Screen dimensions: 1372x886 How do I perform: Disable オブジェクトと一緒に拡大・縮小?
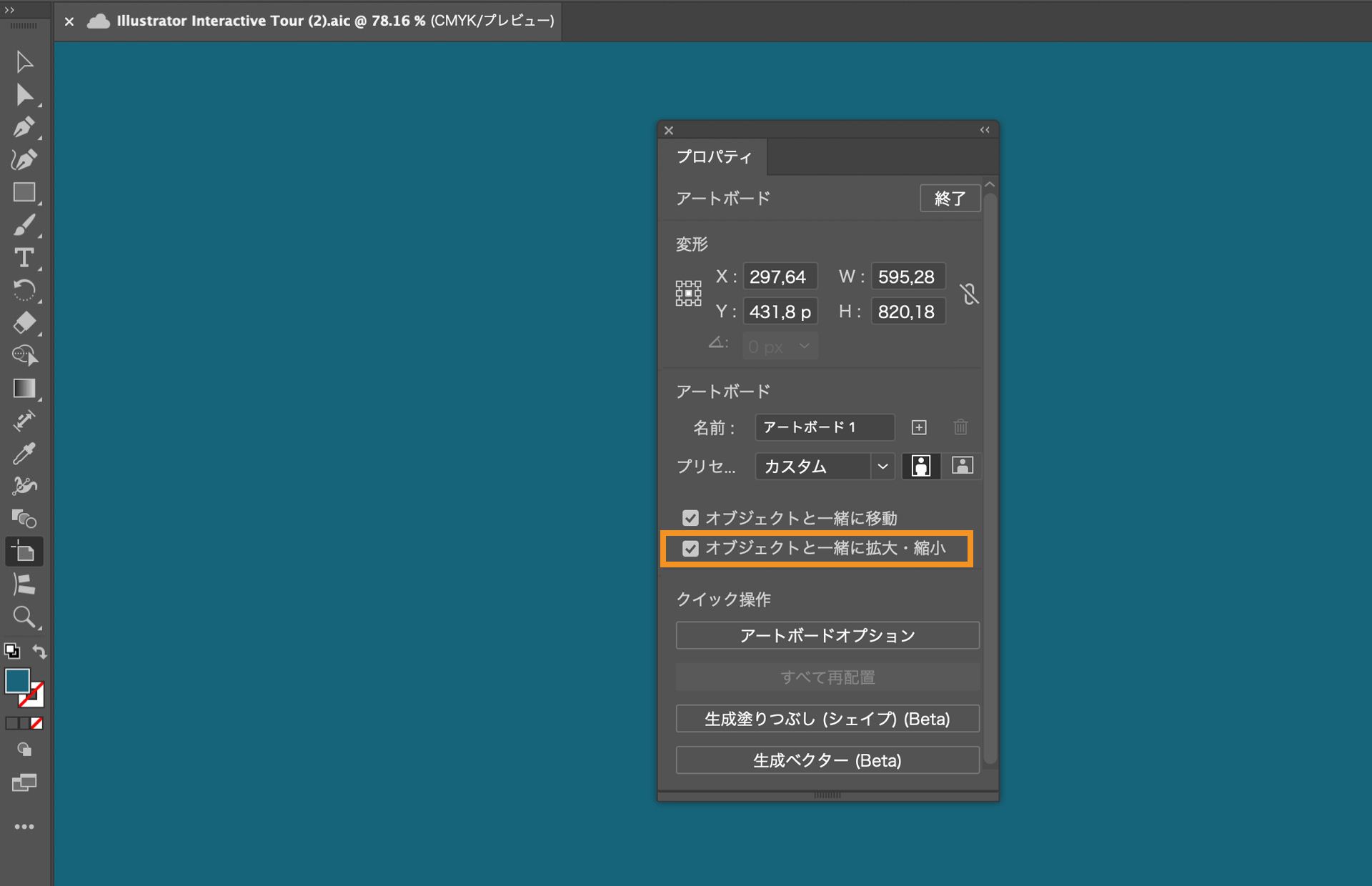[690, 549]
